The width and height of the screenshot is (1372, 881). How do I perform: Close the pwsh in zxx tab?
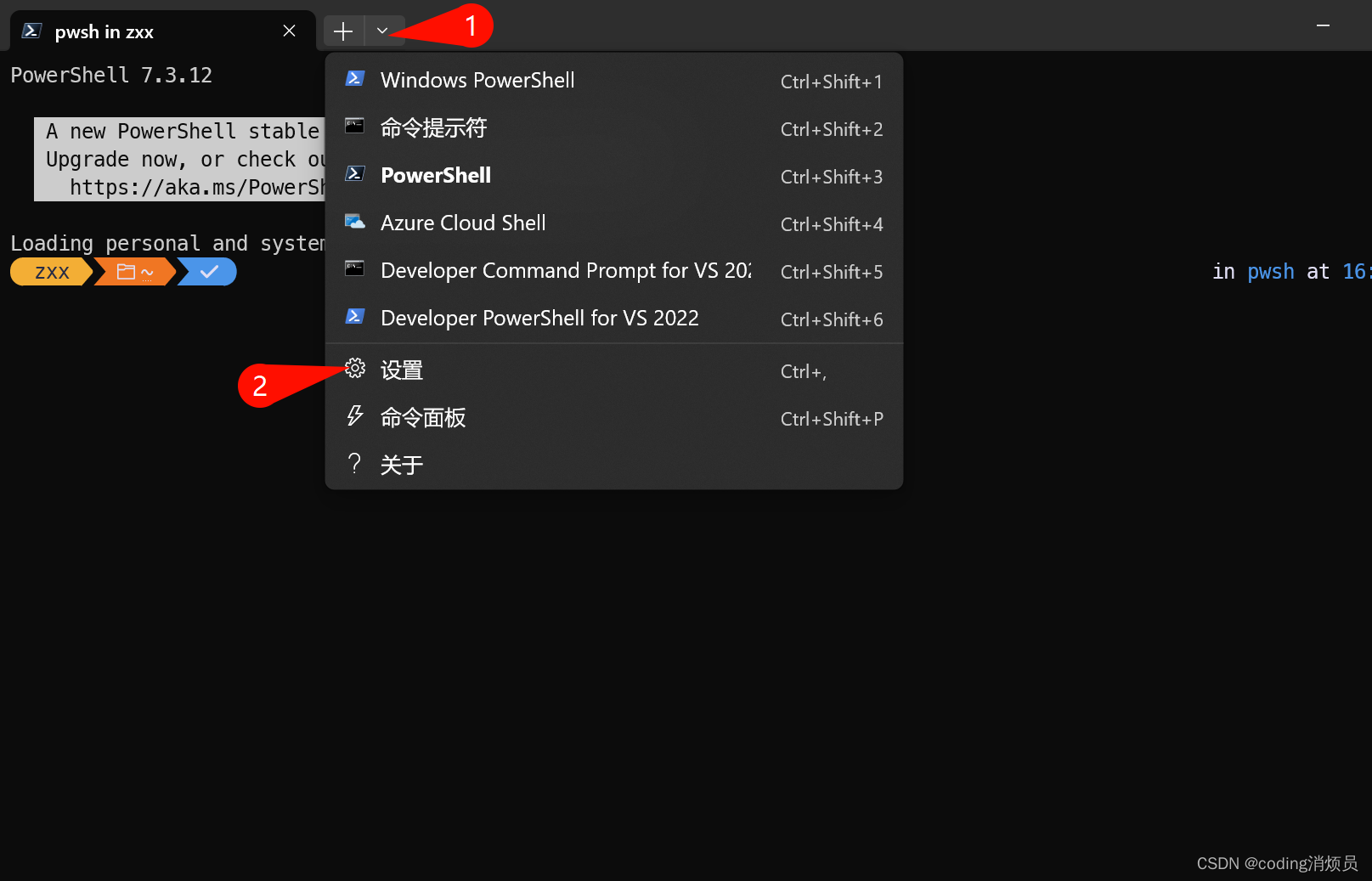point(289,31)
